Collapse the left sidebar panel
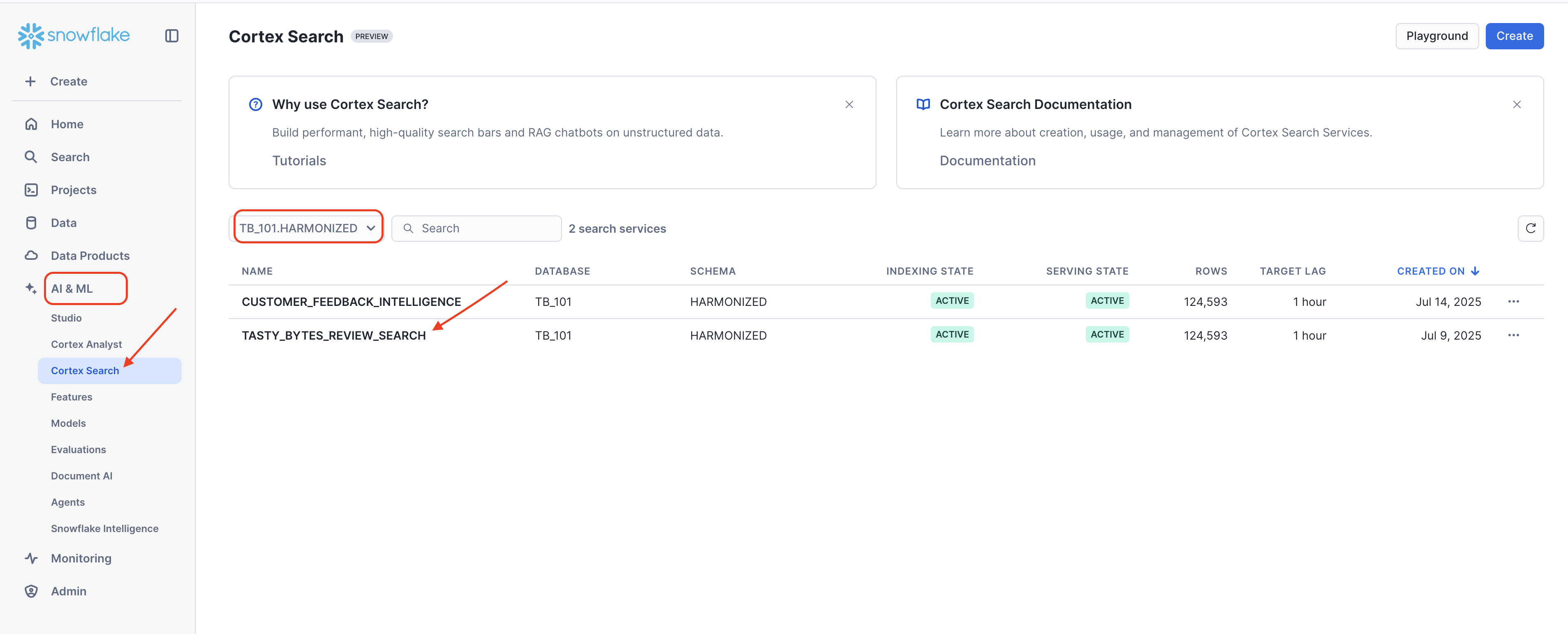This screenshot has height=634, width=1568. click(x=171, y=36)
